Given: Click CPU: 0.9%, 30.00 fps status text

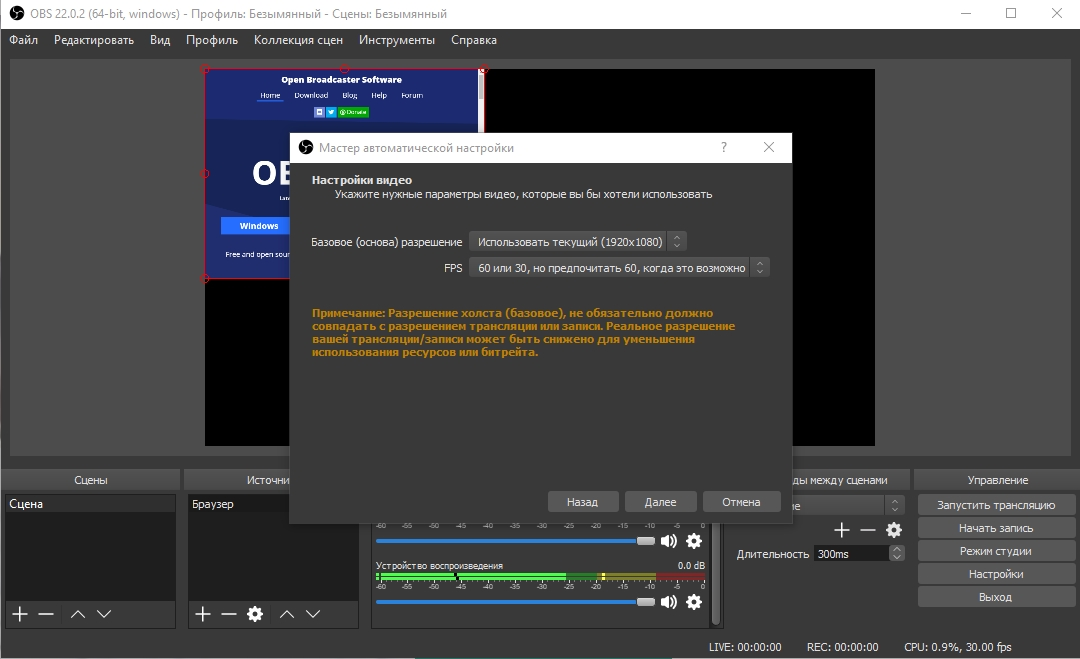Looking at the screenshot, I should pyautogui.click(x=957, y=647).
